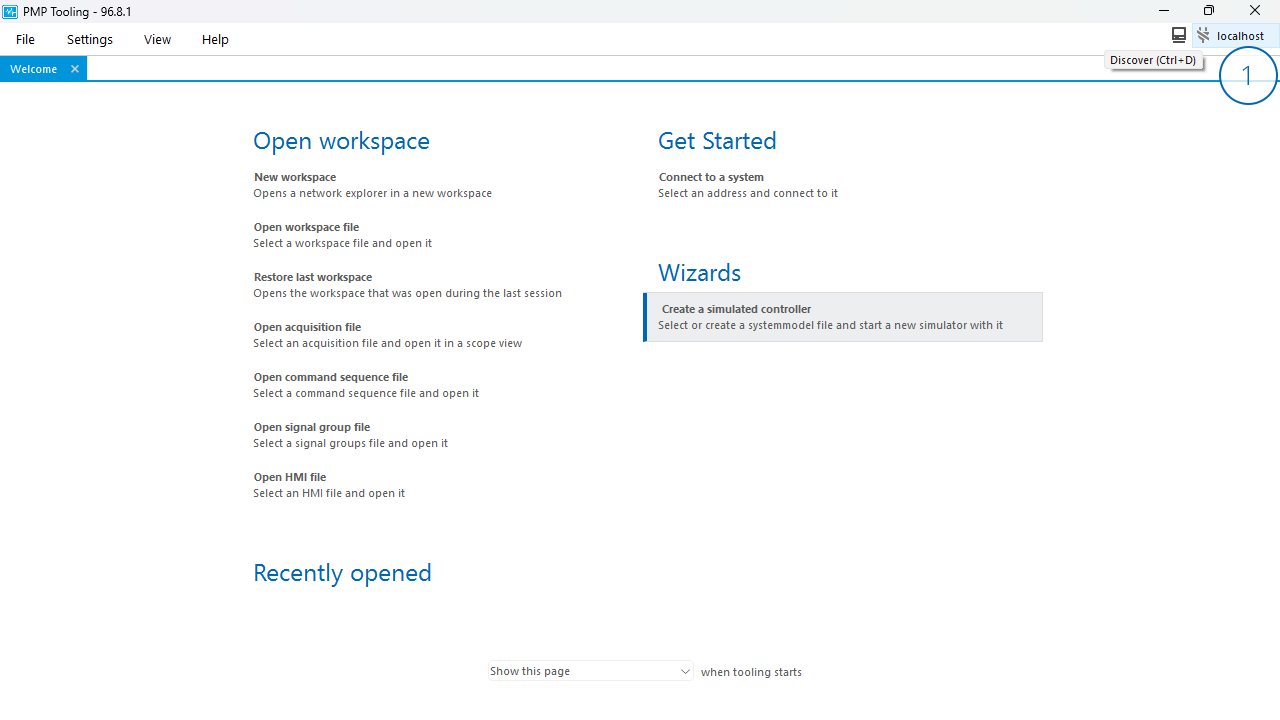This screenshot has height=720, width=1280.
Task: Open the File menu
Action: [x=25, y=39]
